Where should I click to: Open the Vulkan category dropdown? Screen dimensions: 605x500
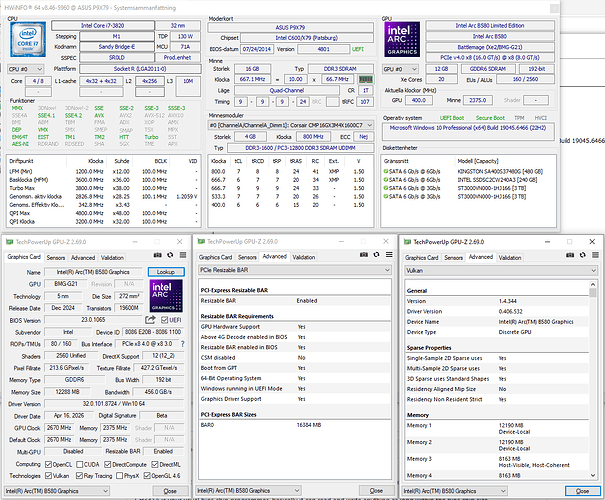click(501, 271)
